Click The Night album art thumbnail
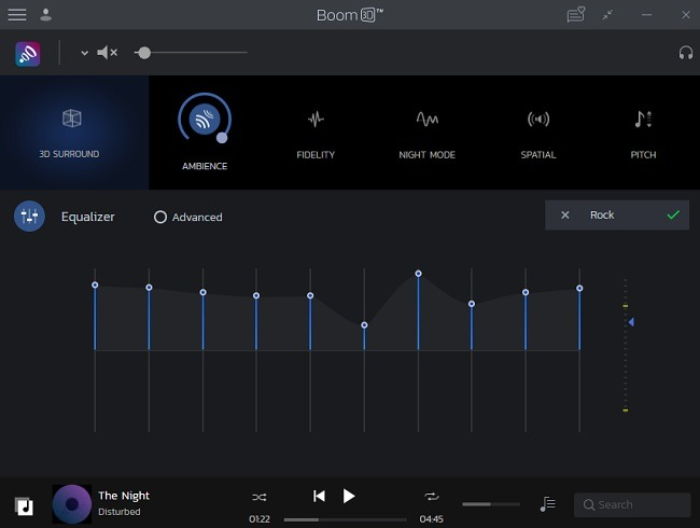700x528 pixels. tap(72, 504)
